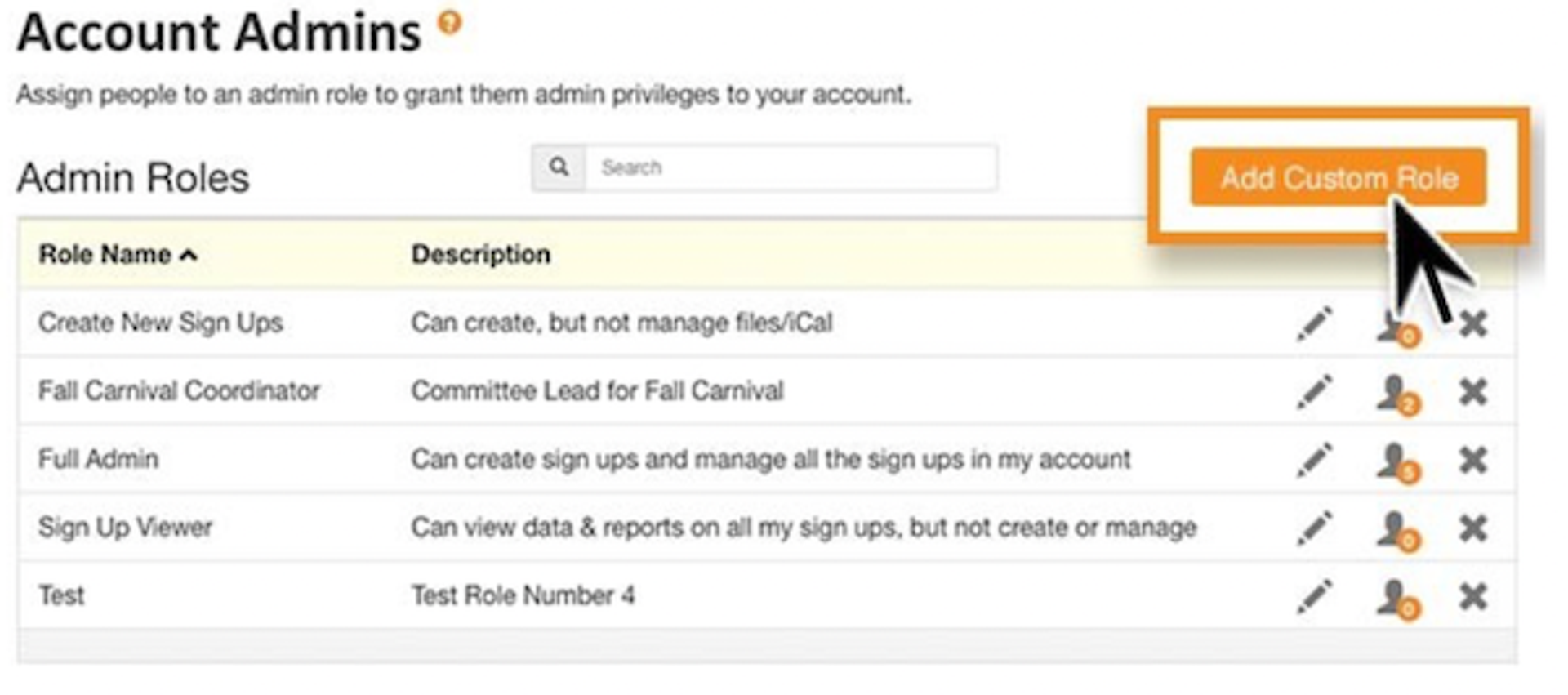Delete the Fall Carnival Coordinator role

coord(1473,392)
